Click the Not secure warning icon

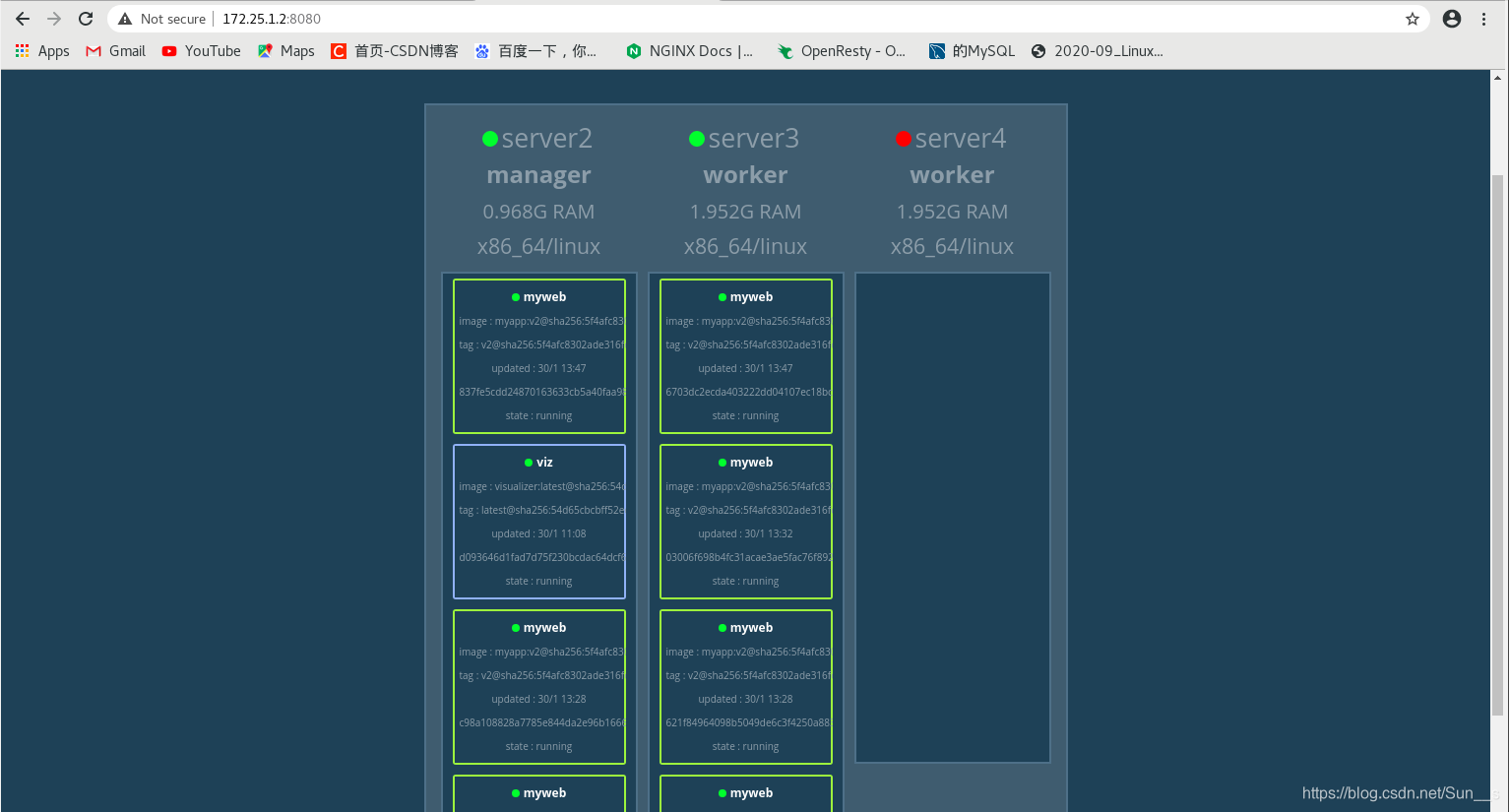[x=125, y=19]
